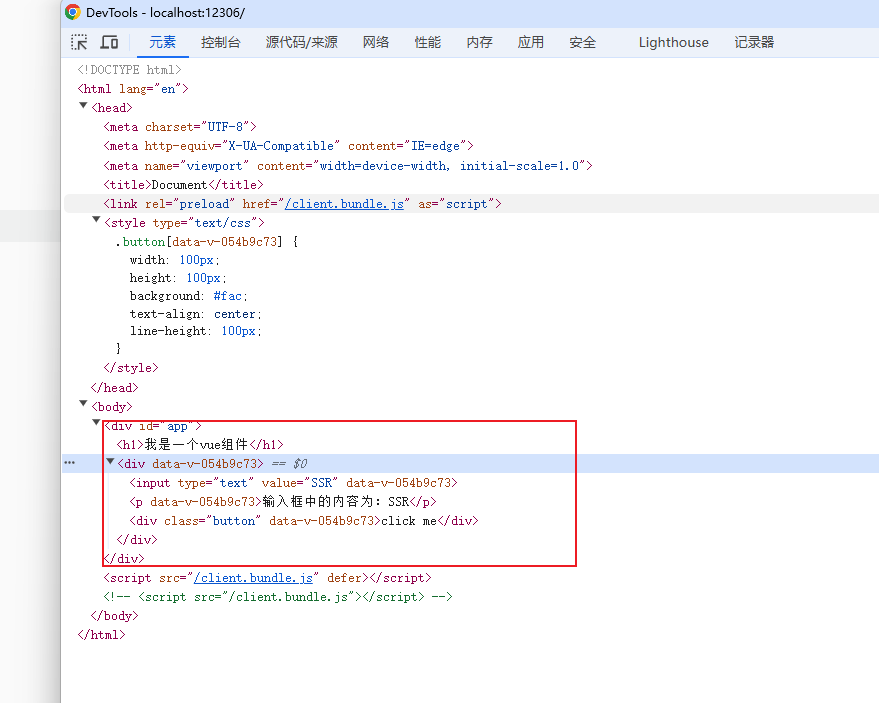Open the 性能 tab
This screenshot has width=879, height=703.
[x=428, y=42]
